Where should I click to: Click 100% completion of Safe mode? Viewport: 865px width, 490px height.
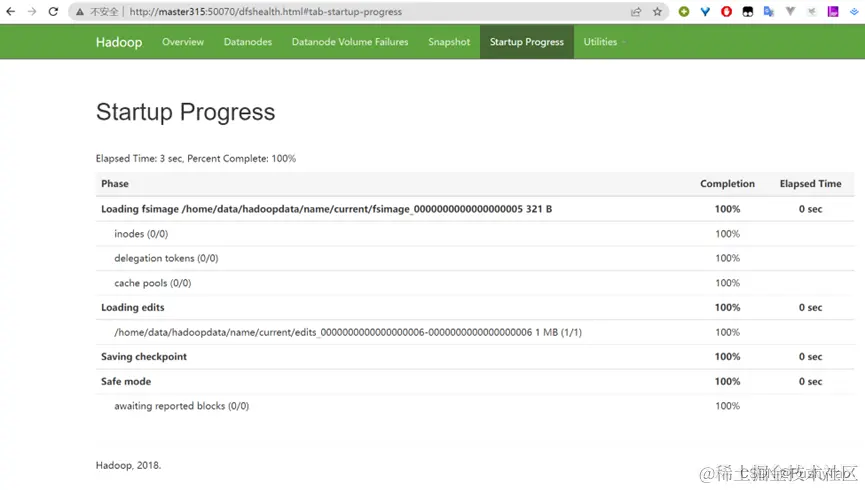click(x=727, y=381)
